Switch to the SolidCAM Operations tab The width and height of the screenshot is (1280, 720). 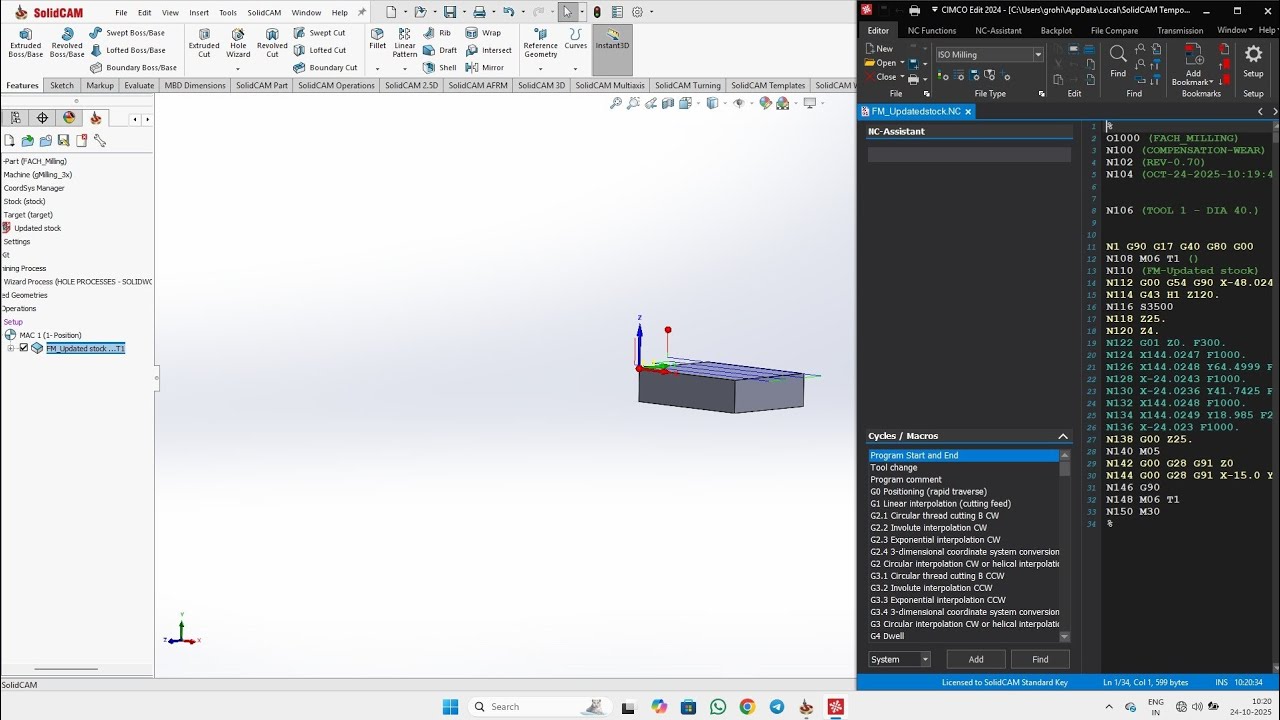pos(336,85)
